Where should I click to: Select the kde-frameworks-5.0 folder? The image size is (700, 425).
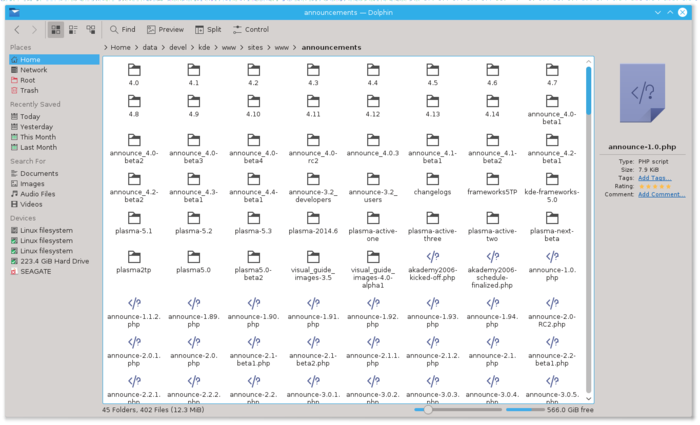tap(552, 188)
